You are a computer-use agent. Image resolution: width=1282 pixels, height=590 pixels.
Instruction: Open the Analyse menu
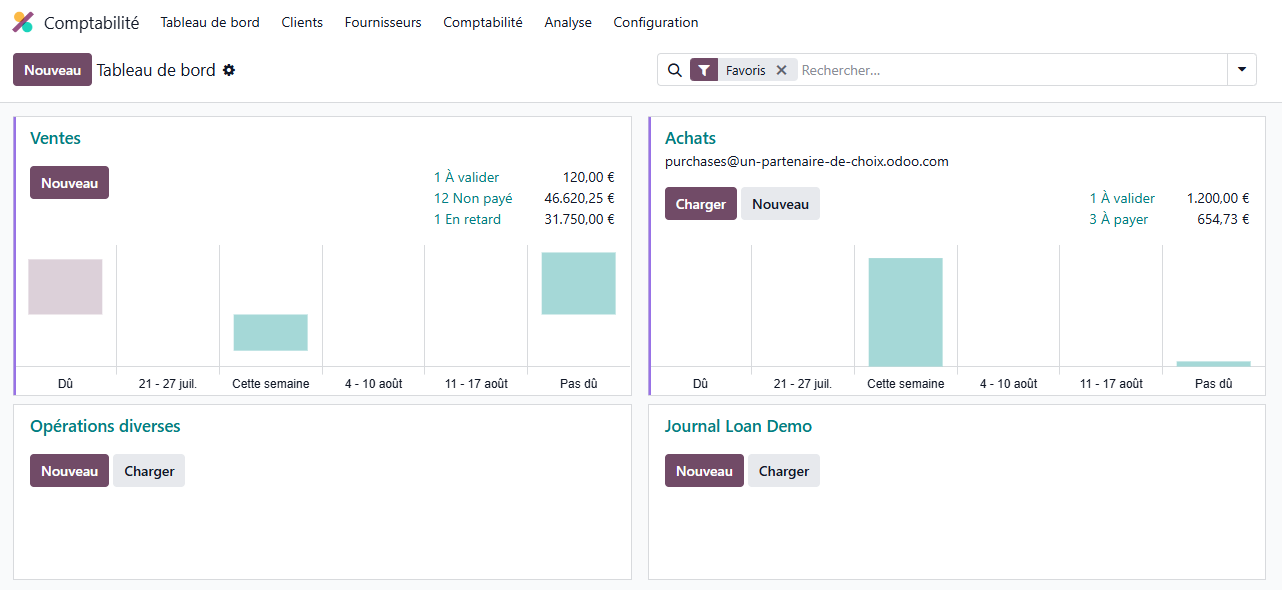[568, 22]
